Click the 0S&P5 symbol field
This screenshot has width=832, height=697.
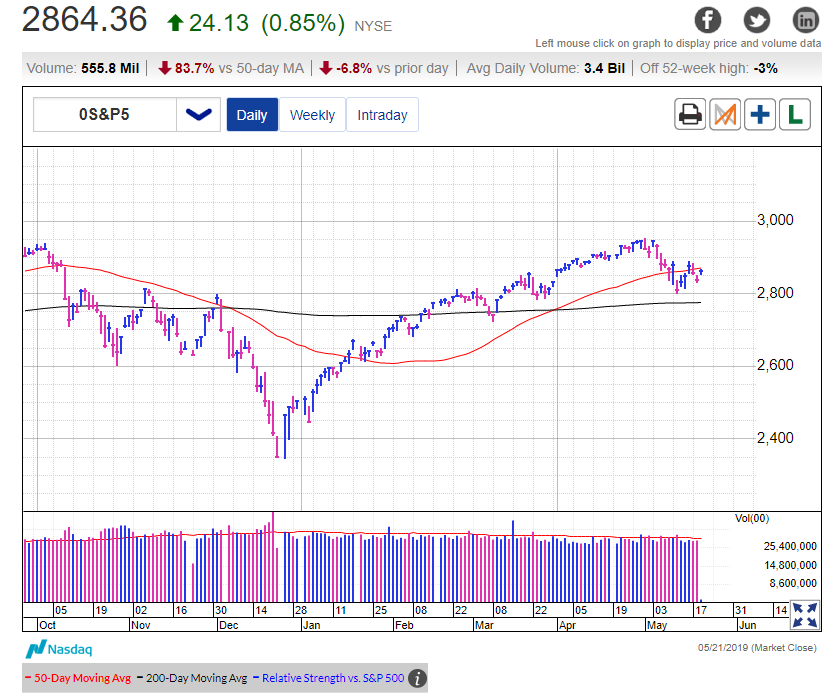tap(105, 115)
